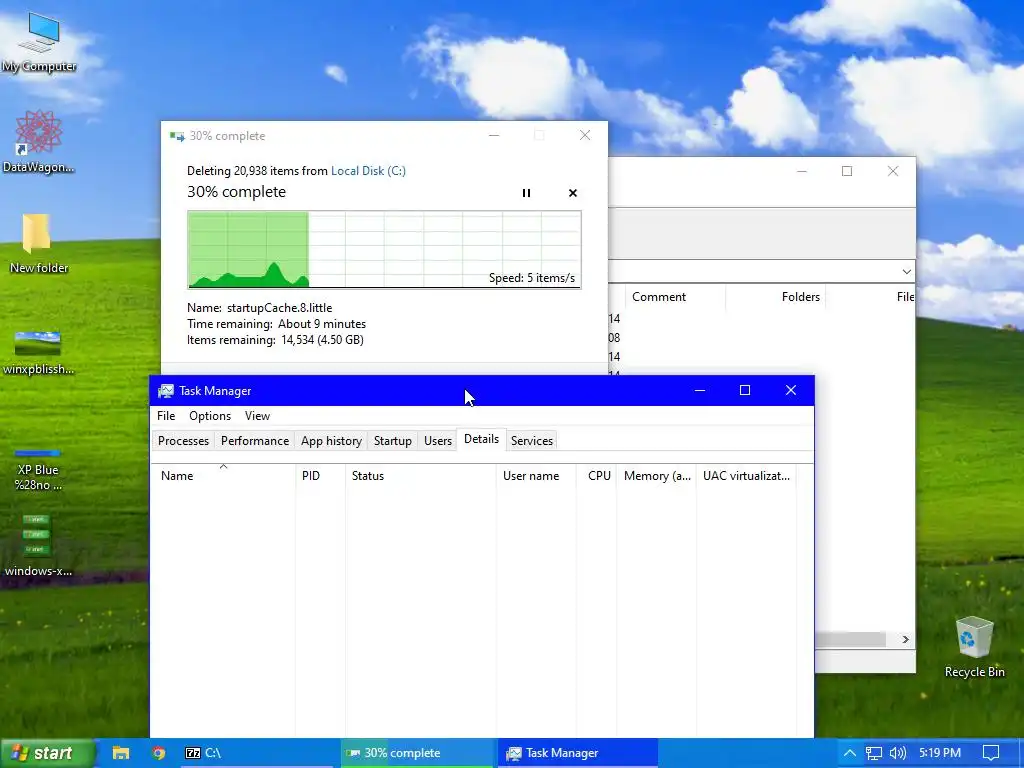Image resolution: width=1024 pixels, height=768 pixels.
Task: Select the New folder desktop icon
Action: (39, 243)
